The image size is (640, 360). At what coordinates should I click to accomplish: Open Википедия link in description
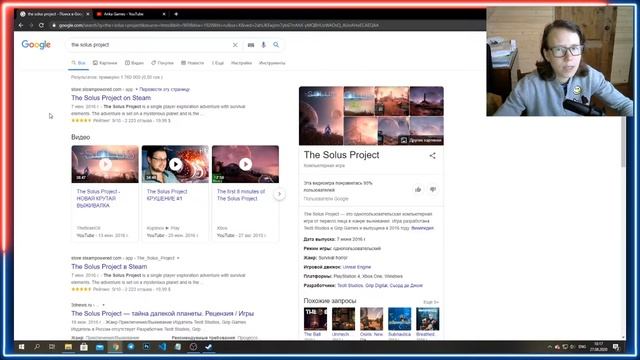422,228
